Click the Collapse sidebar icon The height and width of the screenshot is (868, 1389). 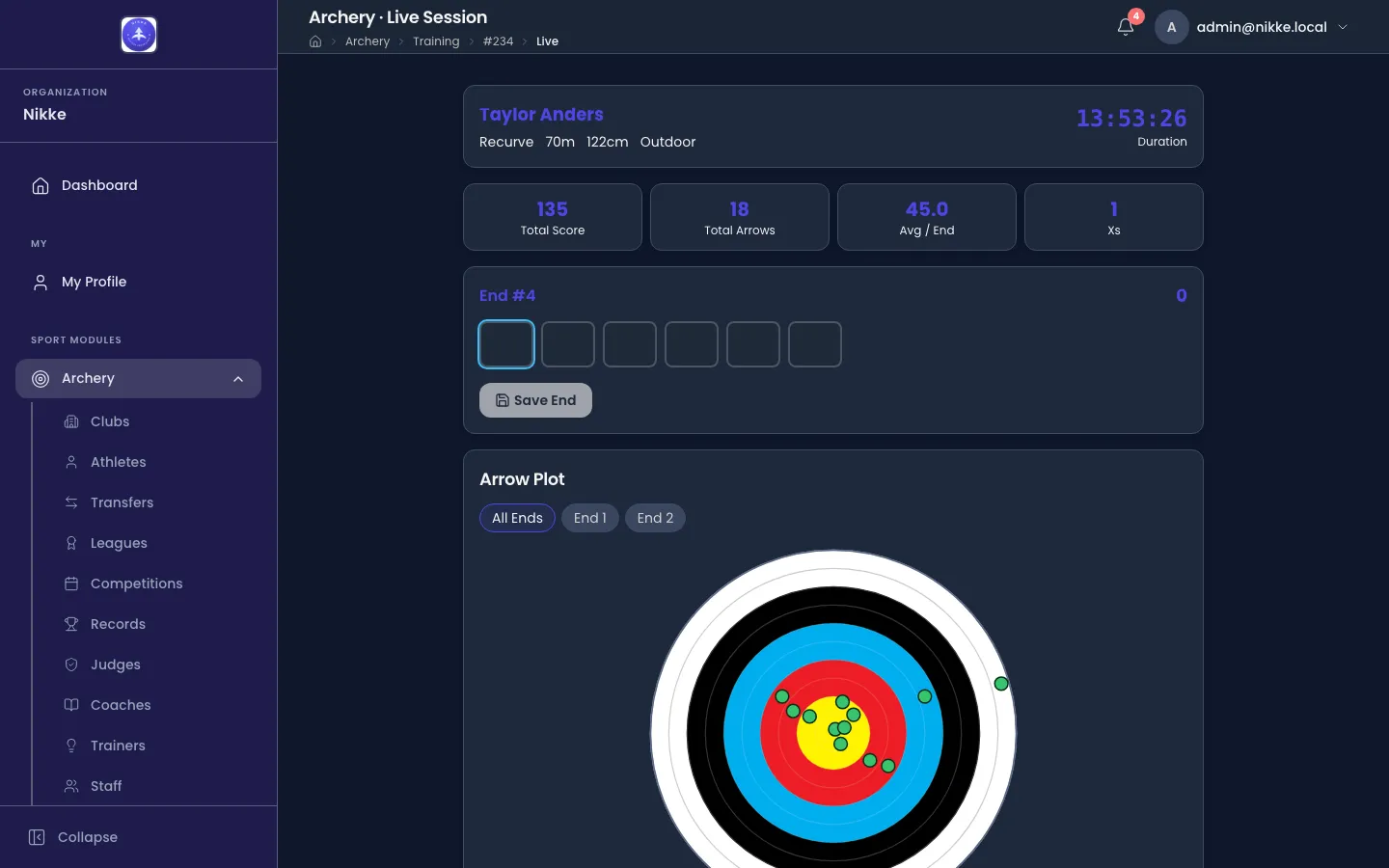click(37, 837)
